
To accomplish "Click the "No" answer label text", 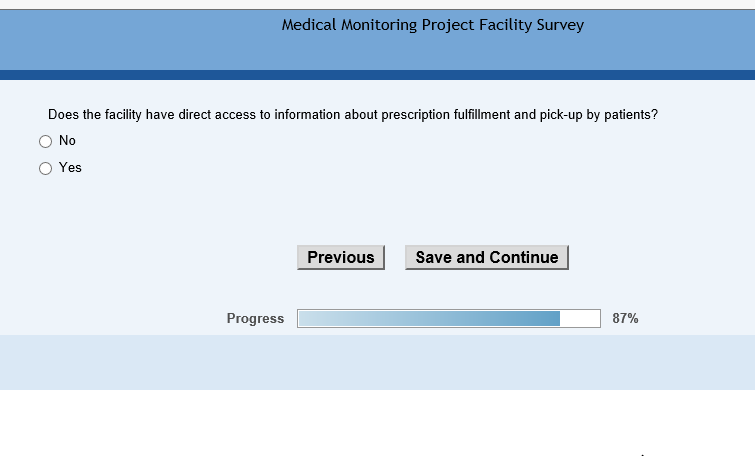I will coord(67,141).
